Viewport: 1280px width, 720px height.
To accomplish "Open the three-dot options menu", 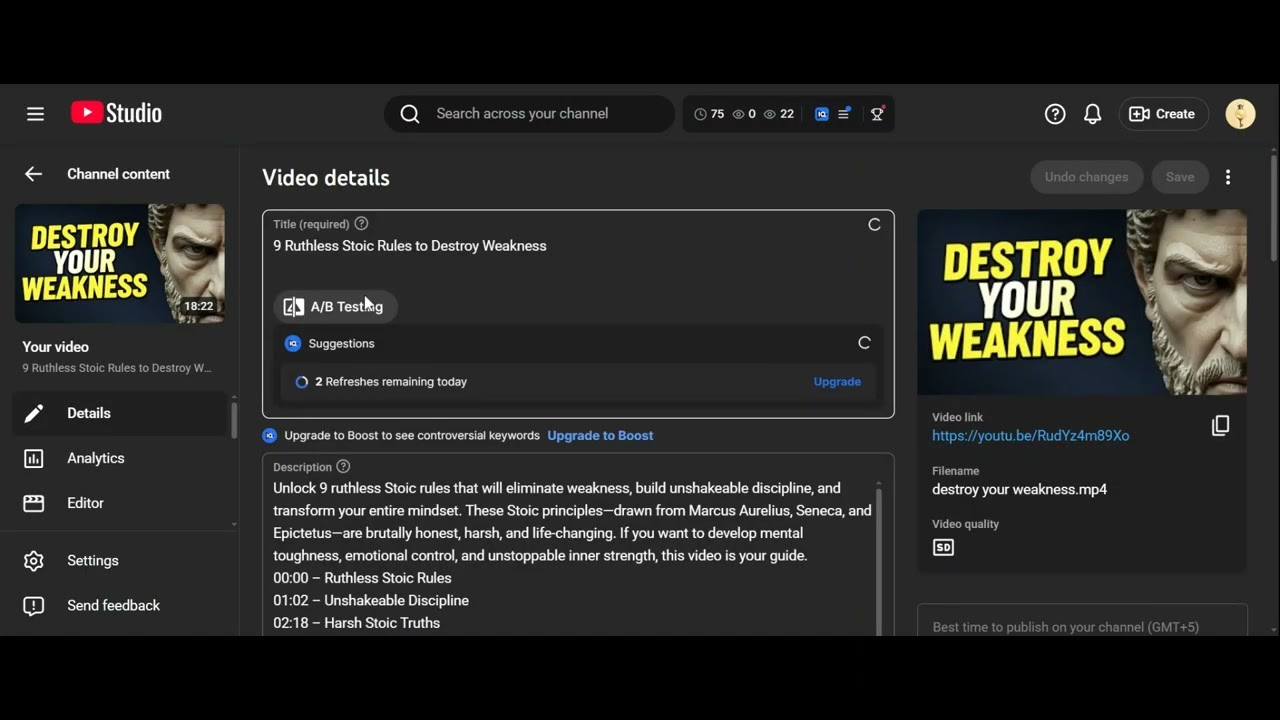I will (x=1228, y=177).
